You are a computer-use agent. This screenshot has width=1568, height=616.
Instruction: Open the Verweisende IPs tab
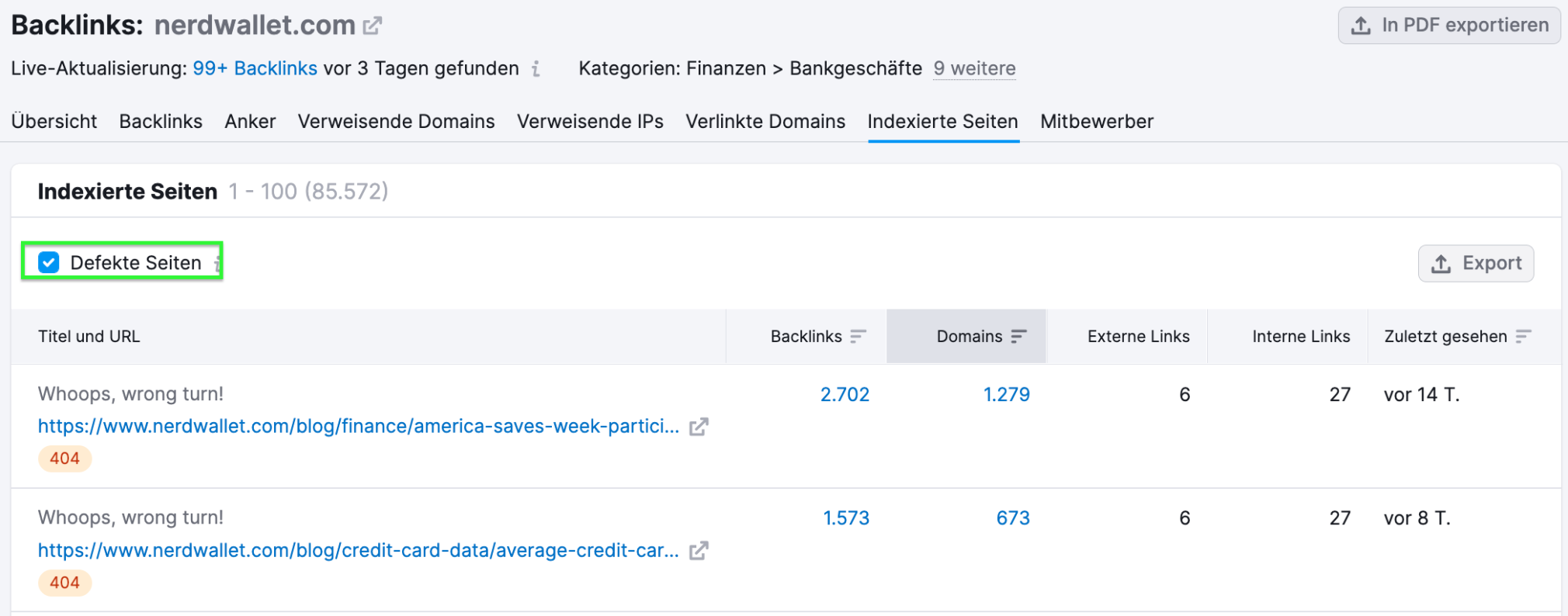pyautogui.click(x=590, y=122)
